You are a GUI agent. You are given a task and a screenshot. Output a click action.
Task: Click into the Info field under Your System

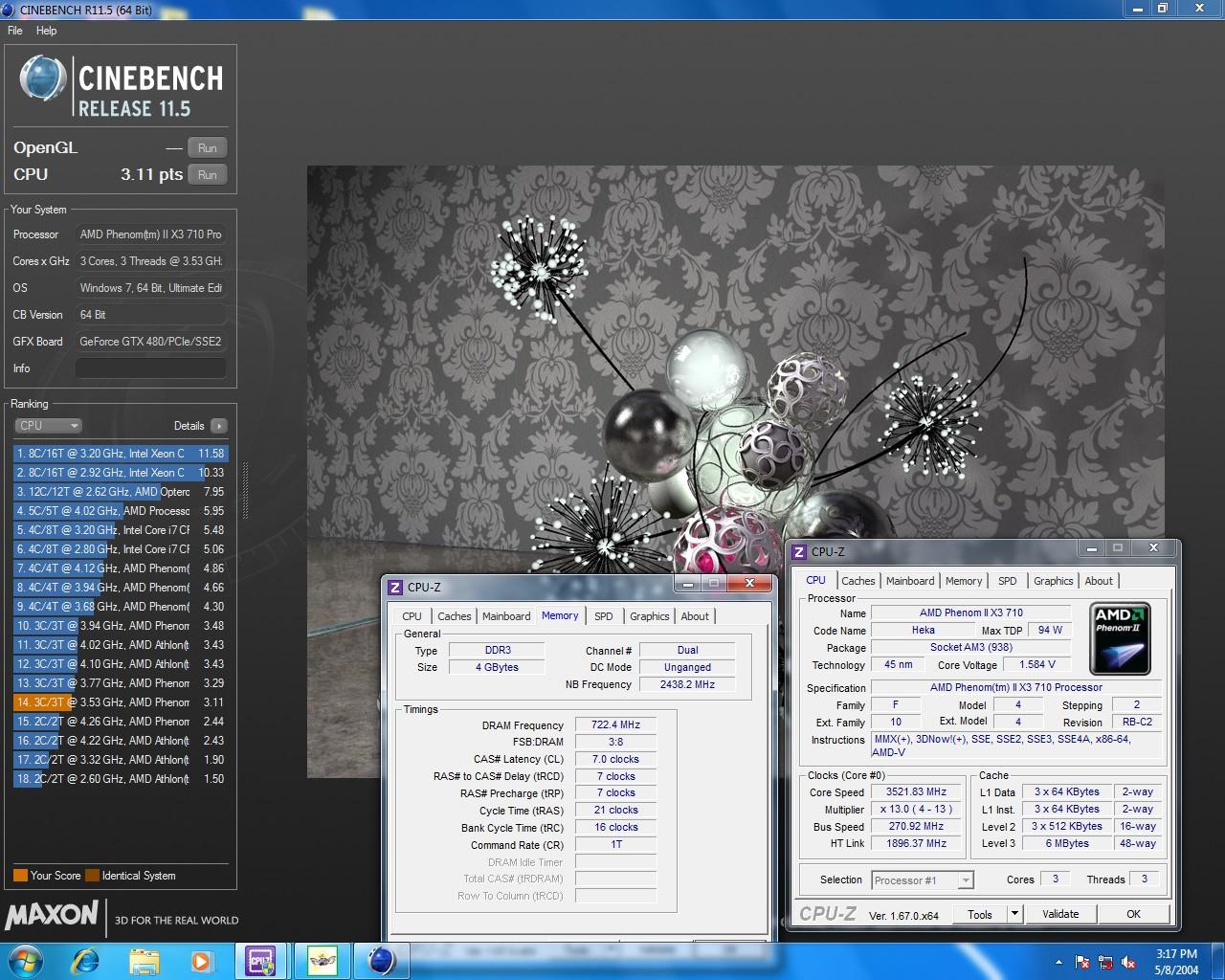pos(151,368)
